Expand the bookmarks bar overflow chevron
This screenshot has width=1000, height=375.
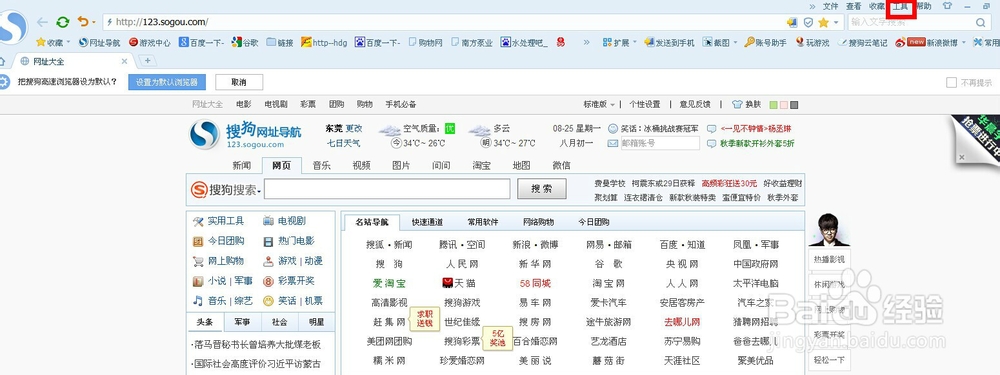(586, 43)
